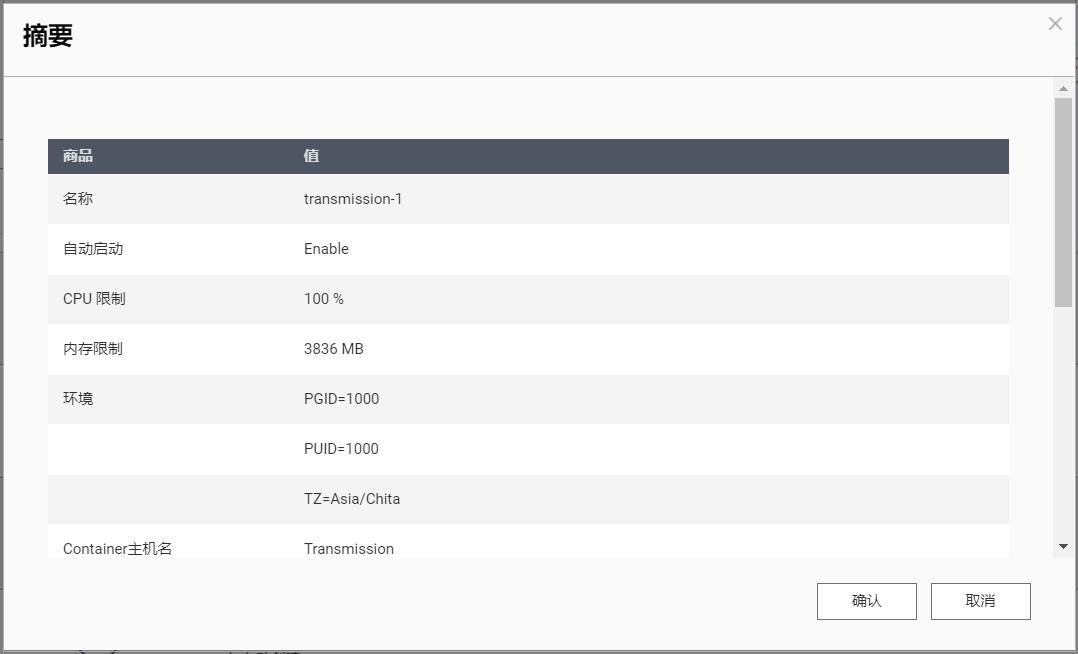Click the 值 column header
Screen dimensions: 1078x654
click(311, 156)
